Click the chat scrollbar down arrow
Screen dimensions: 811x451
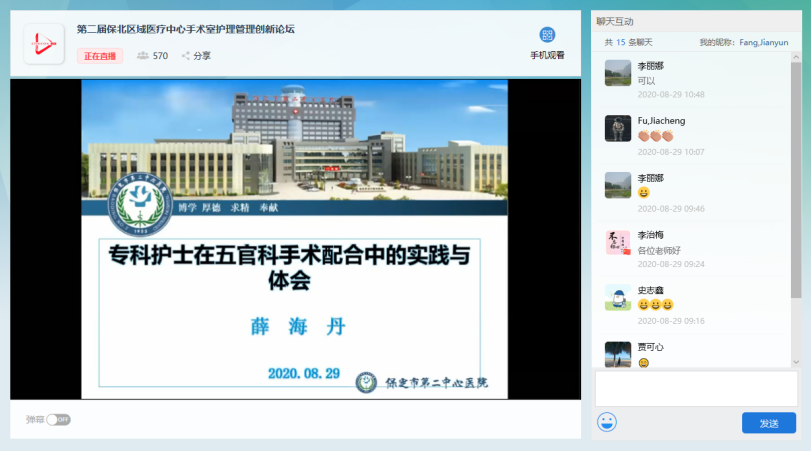[x=796, y=361]
